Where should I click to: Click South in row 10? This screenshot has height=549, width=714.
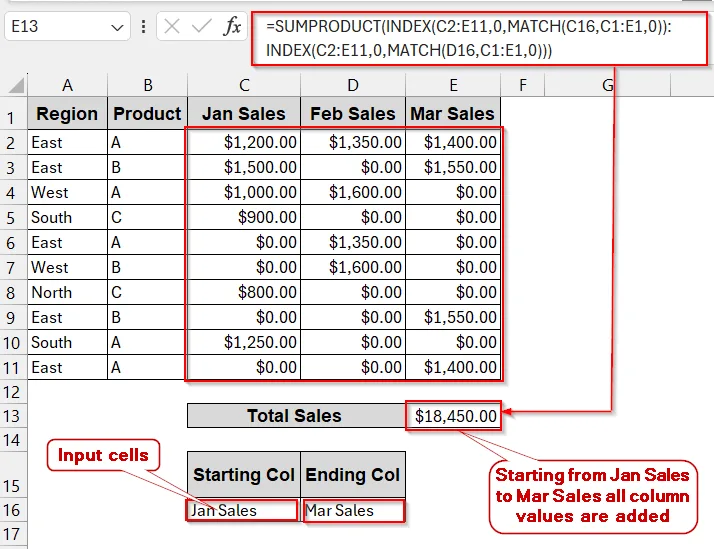pos(67,342)
